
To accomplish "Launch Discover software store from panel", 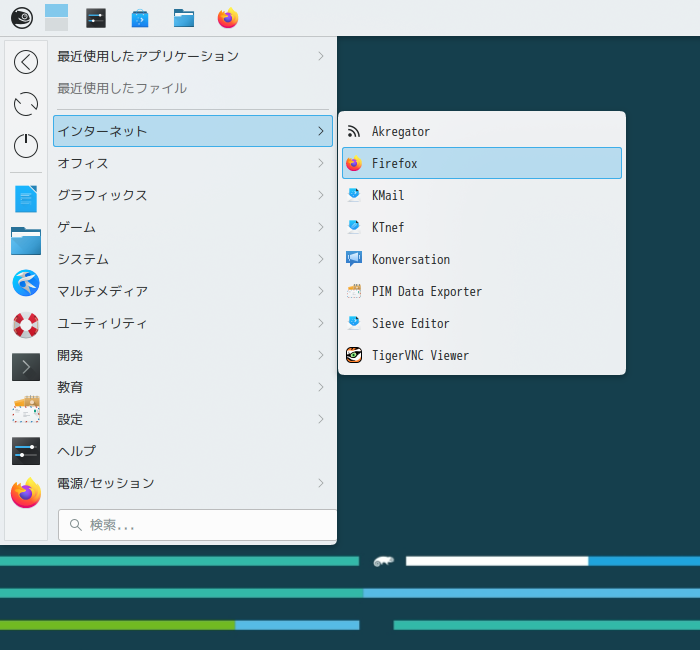I will pyautogui.click(x=140, y=18).
